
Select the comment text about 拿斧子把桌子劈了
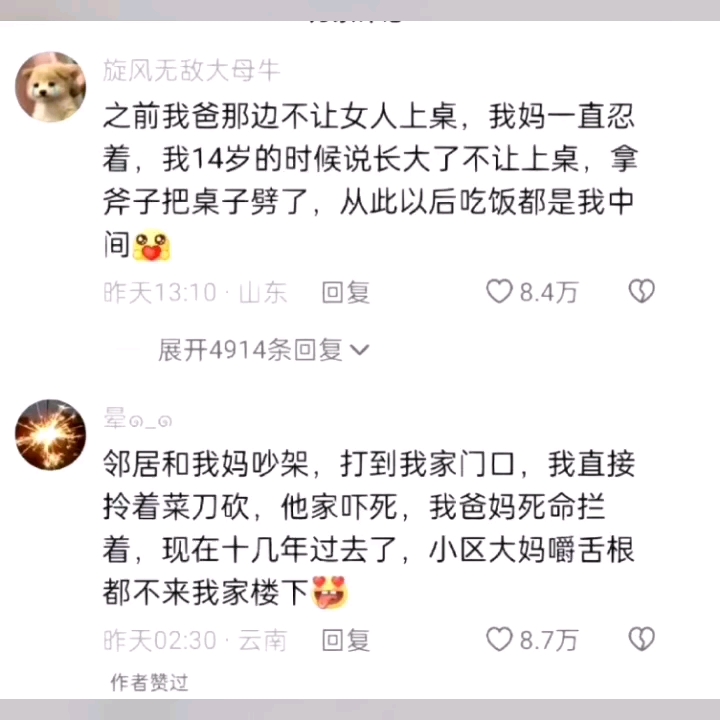[370, 180]
